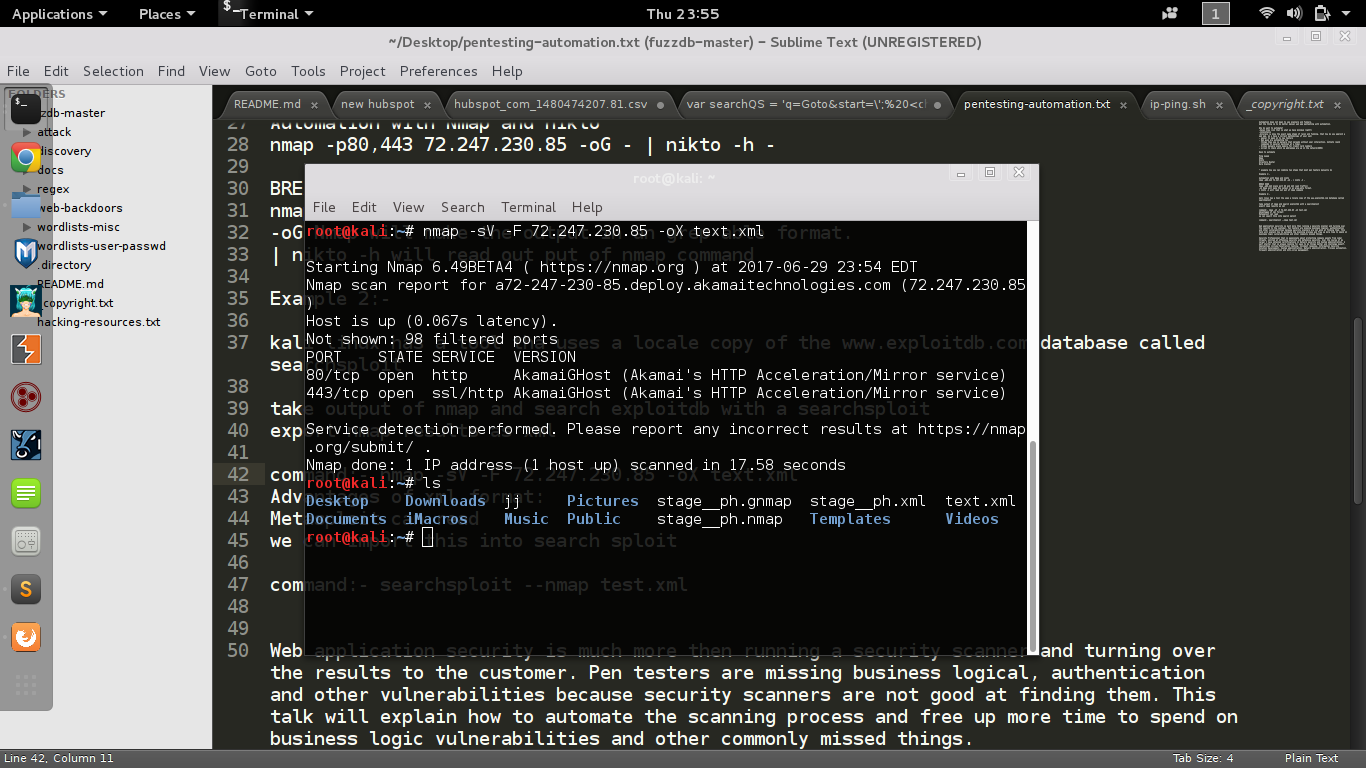Open the Applications menu
The image size is (1366, 768).
coord(59,13)
